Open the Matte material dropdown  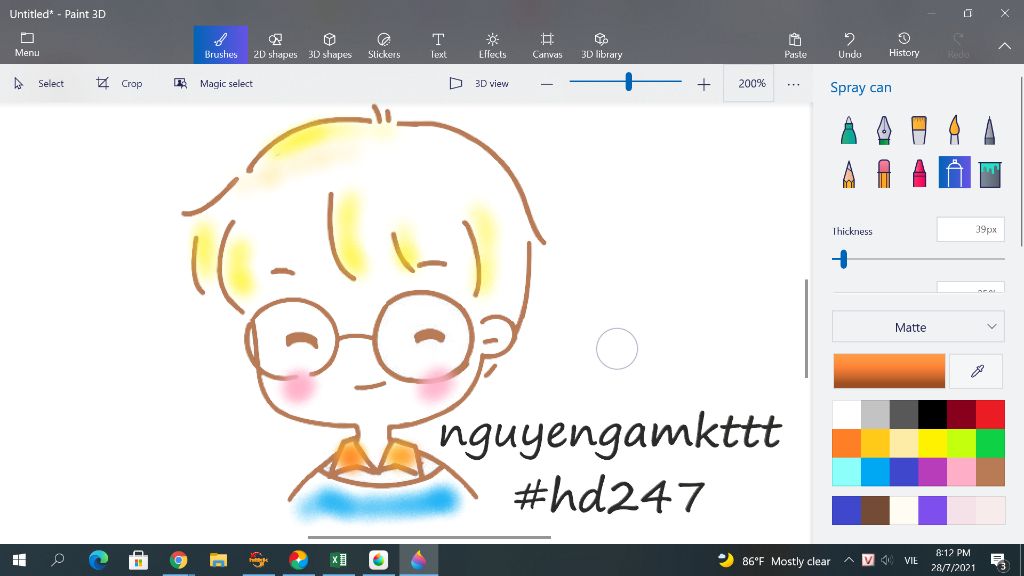[918, 327]
